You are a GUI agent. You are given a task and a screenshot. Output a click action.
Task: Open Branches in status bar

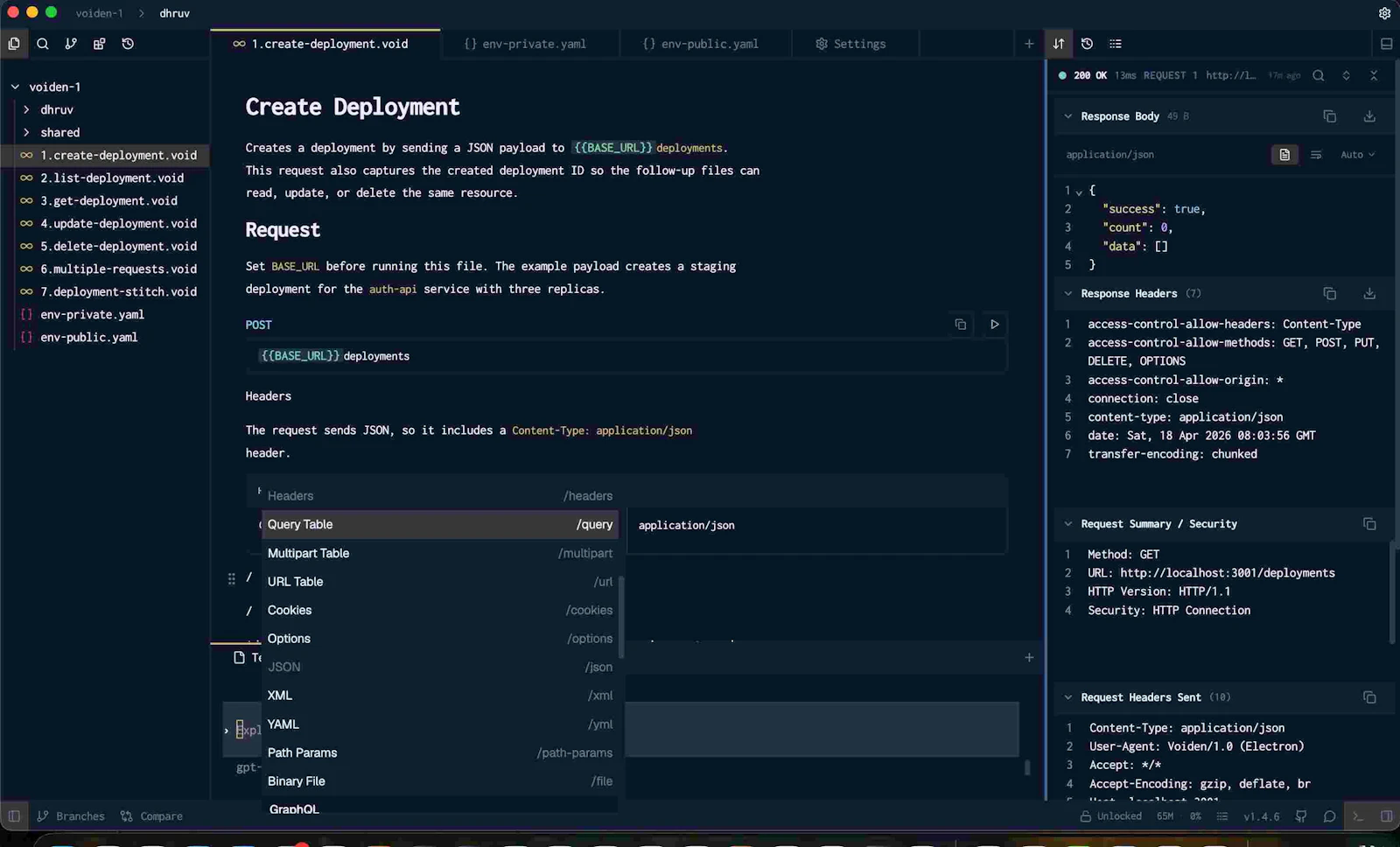click(72, 816)
